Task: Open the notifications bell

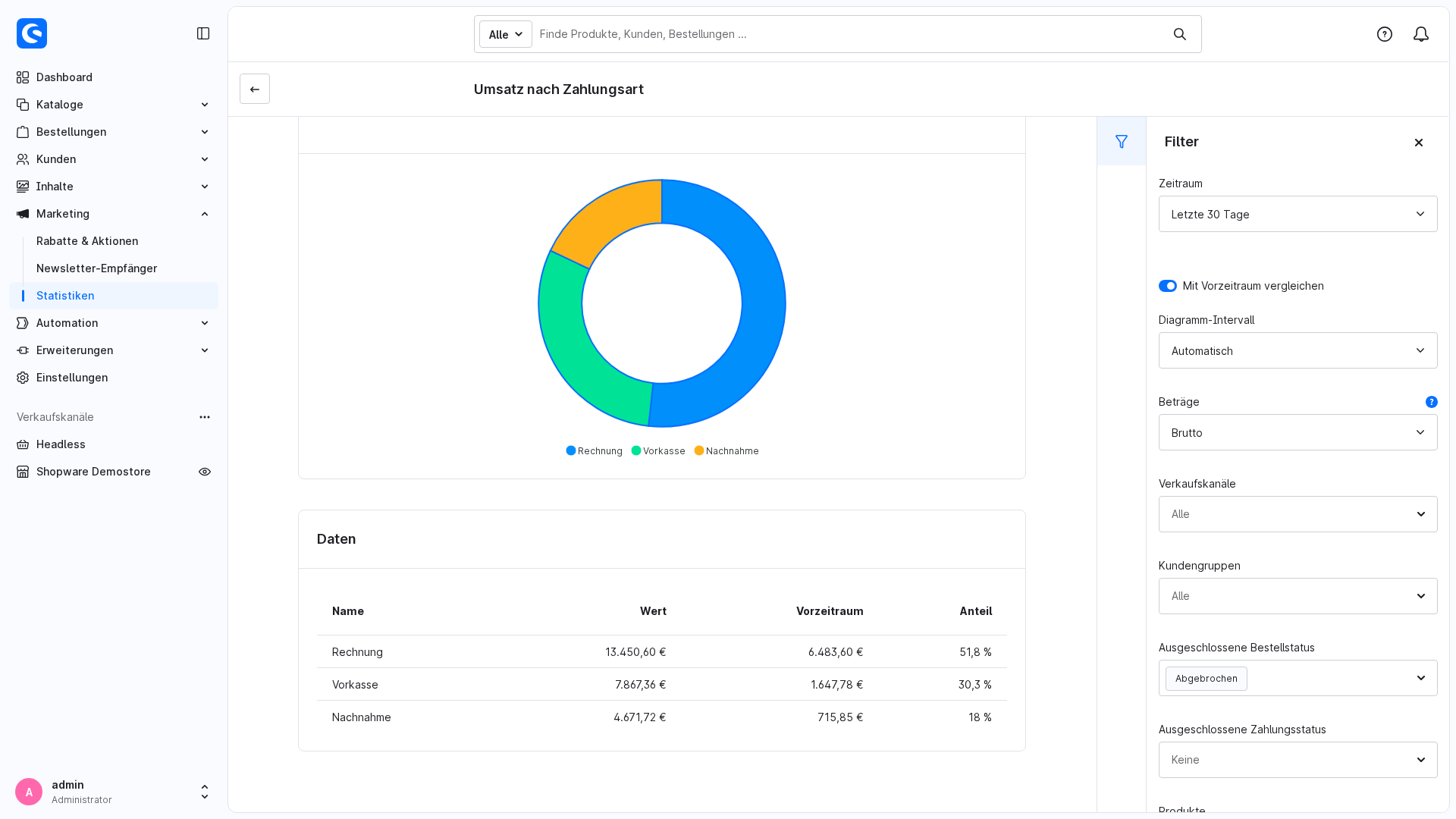Action: pos(1421,34)
